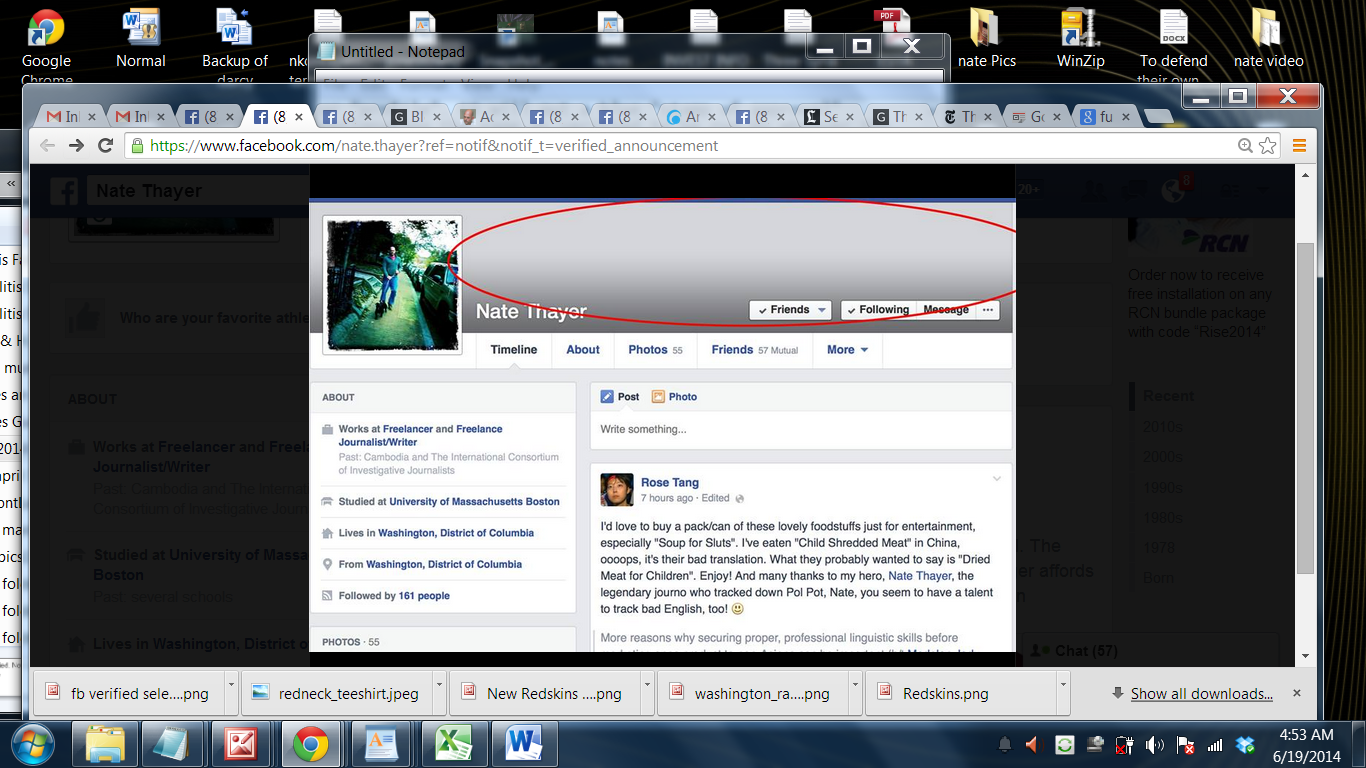Click the Facebook address bar URL
1366x768 pixels.
[434, 146]
